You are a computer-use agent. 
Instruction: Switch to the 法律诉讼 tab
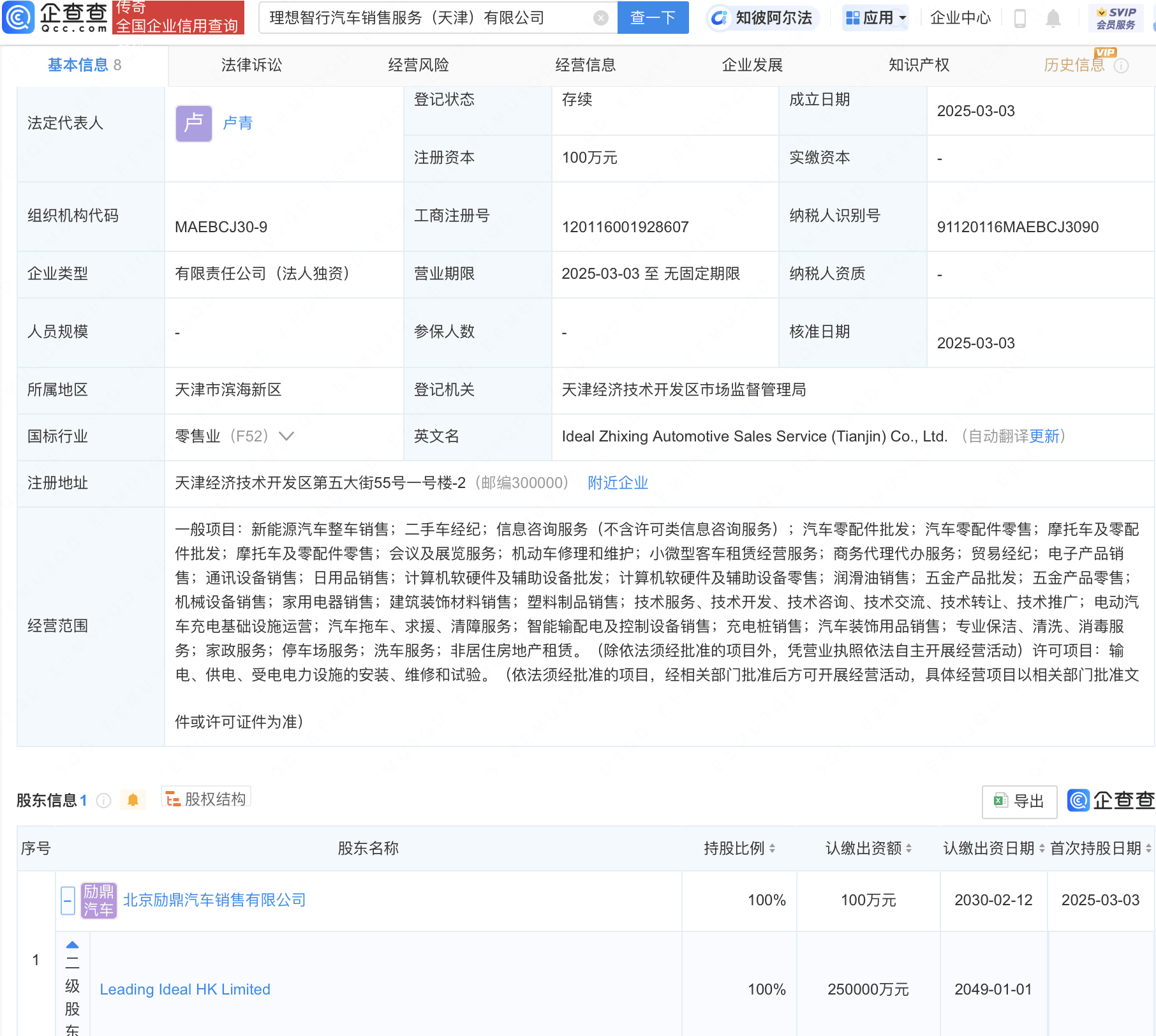[x=251, y=65]
